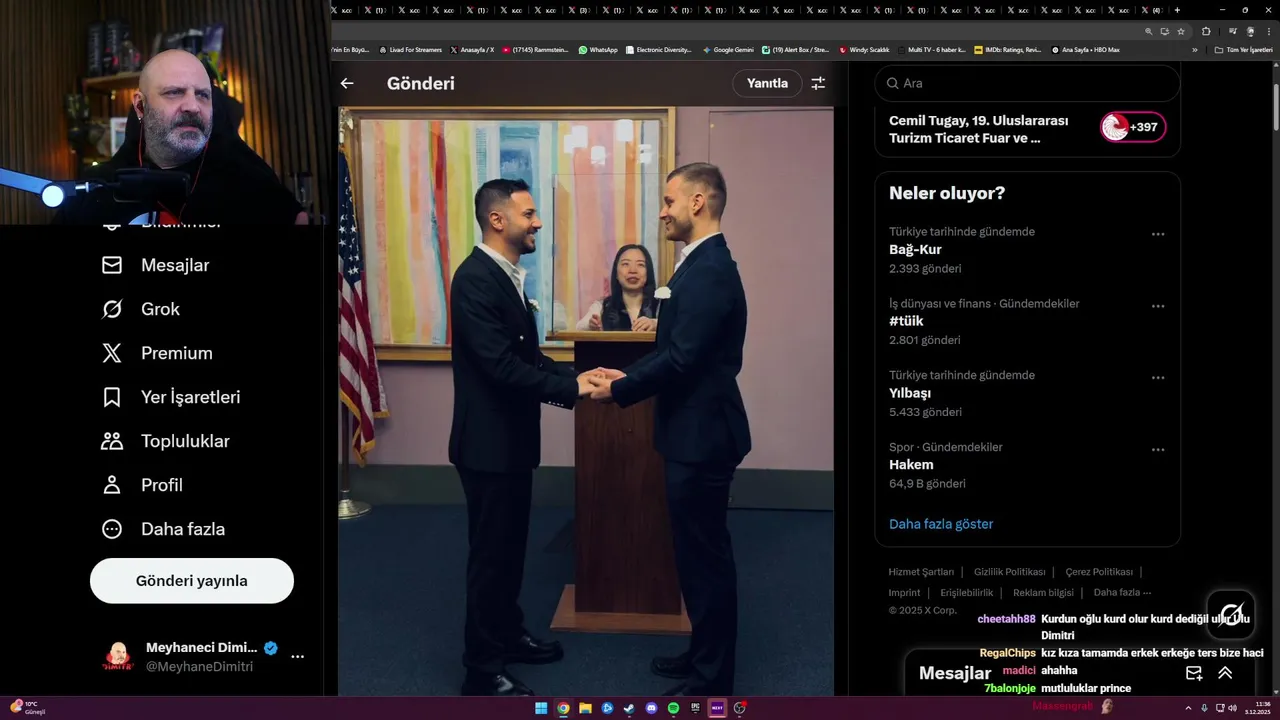Open WhatsApp bookmark
Viewport: 1280px width, 720px height.
click(x=598, y=49)
